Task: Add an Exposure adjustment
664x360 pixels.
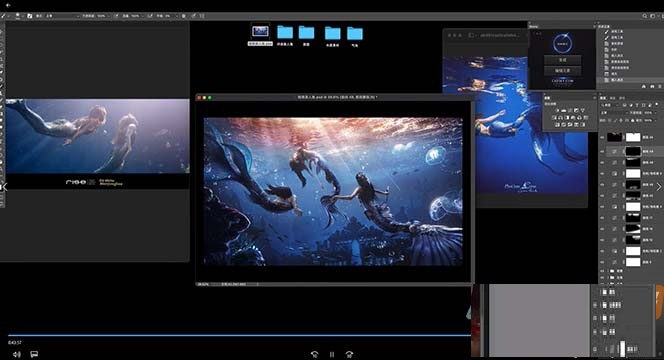Action: click(576, 110)
